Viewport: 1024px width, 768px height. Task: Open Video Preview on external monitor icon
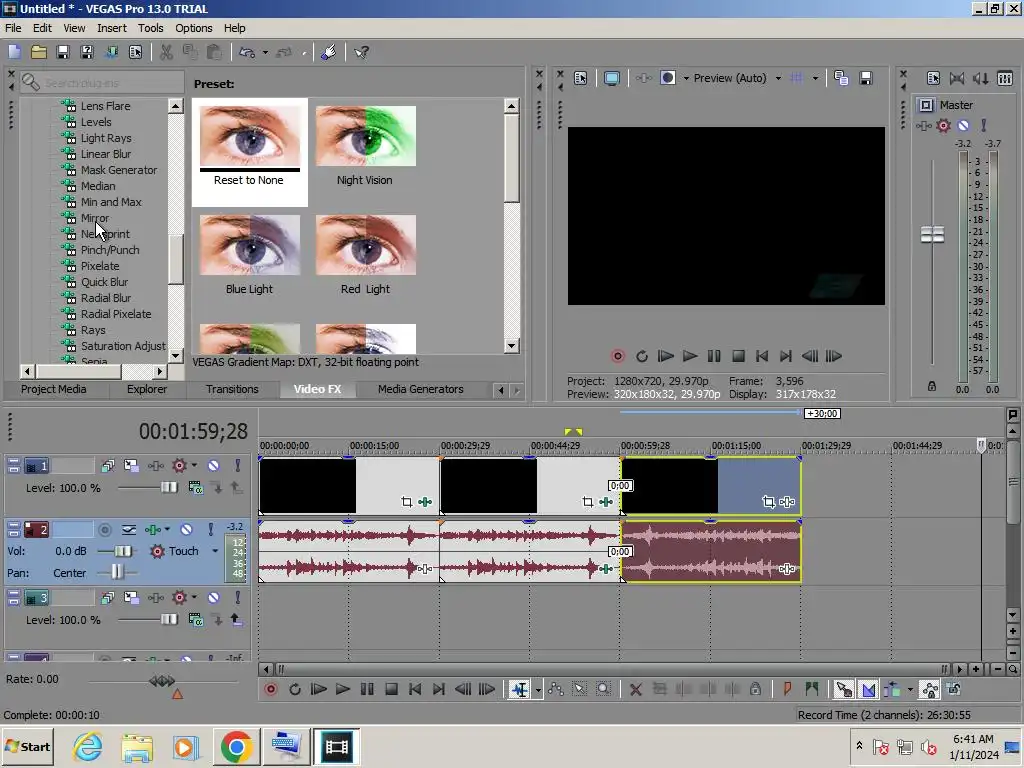[611, 78]
